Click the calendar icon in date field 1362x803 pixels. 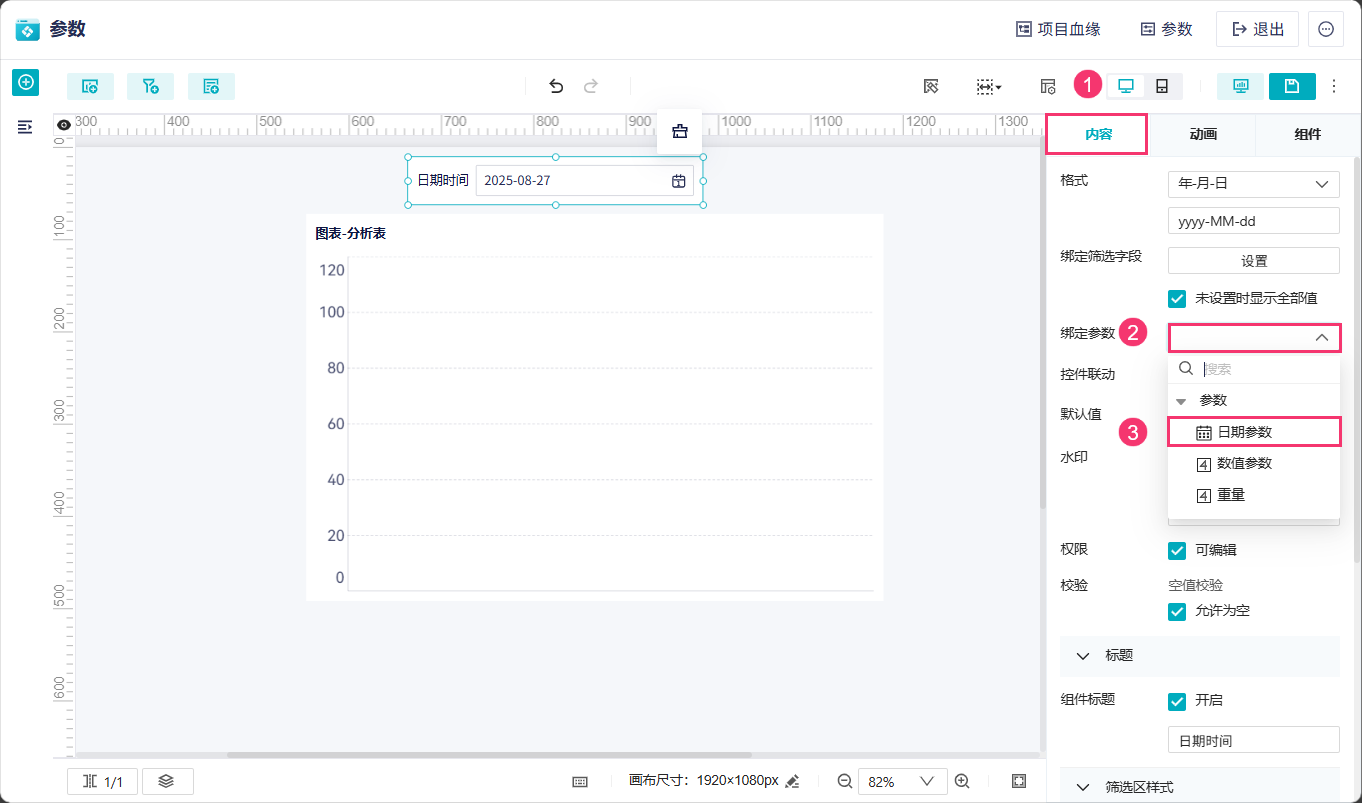(679, 181)
